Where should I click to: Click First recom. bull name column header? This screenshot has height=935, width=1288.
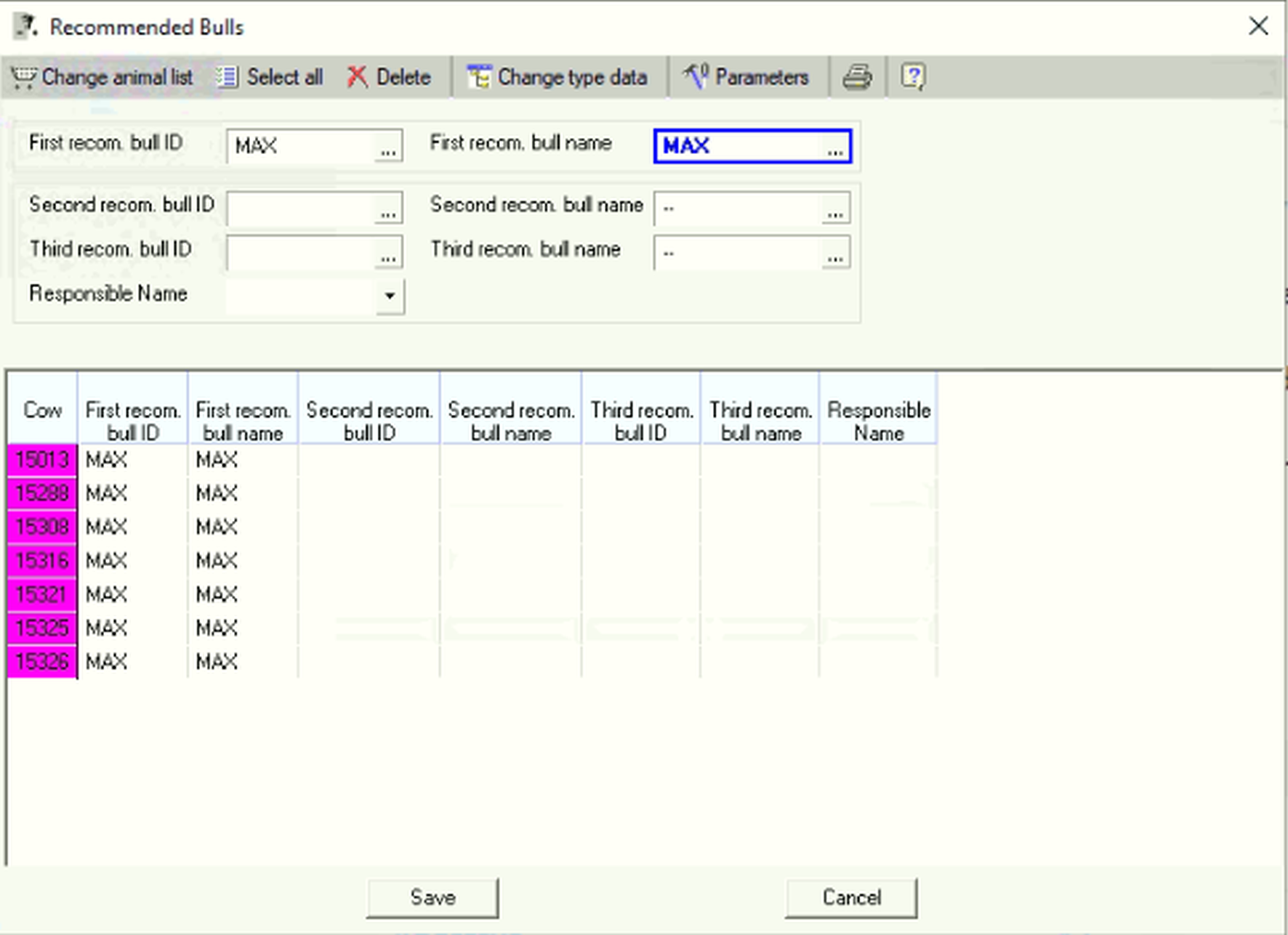tap(243, 409)
